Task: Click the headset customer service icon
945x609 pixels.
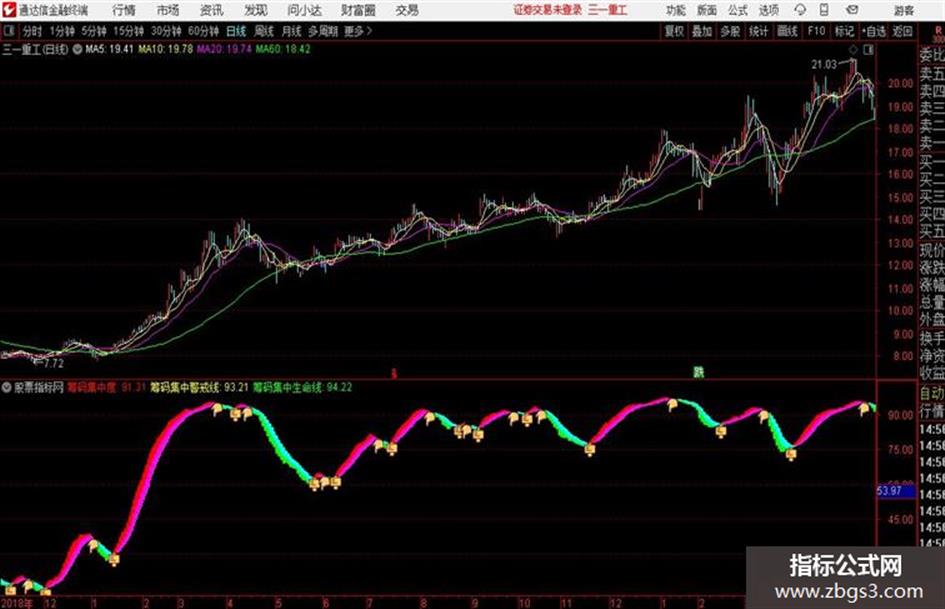Action: (x=800, y=10)
